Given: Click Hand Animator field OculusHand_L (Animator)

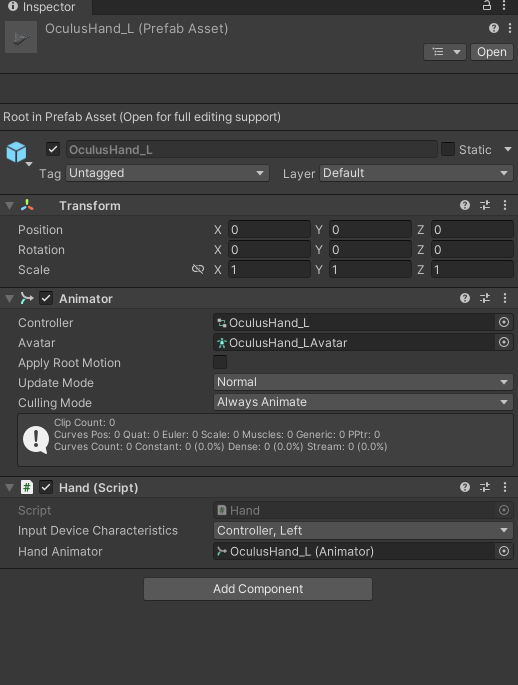Looking at the screenshot, I should click(x=354, y=551).
